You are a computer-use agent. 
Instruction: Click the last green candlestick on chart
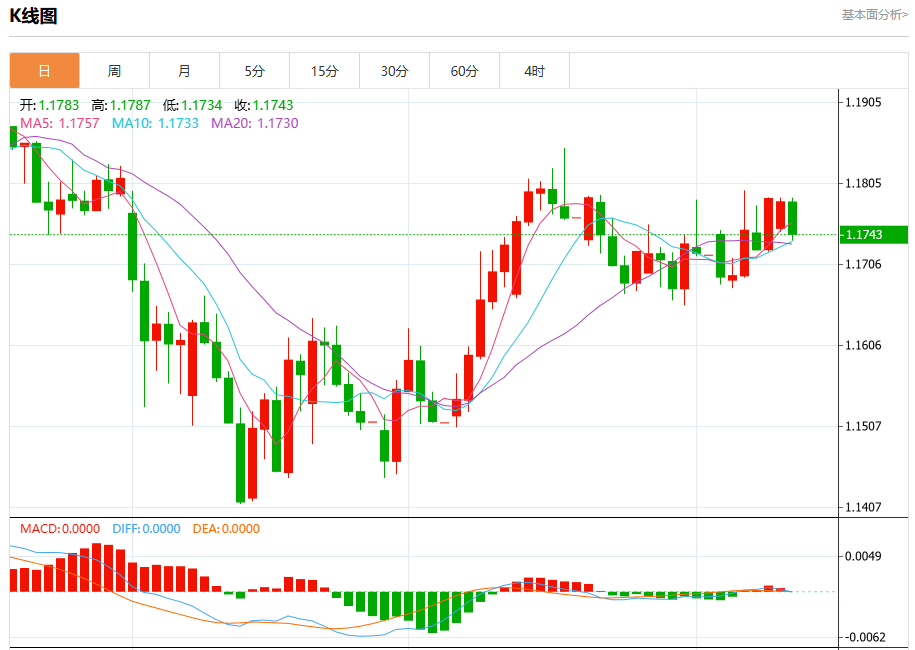(x=792, y=219)
